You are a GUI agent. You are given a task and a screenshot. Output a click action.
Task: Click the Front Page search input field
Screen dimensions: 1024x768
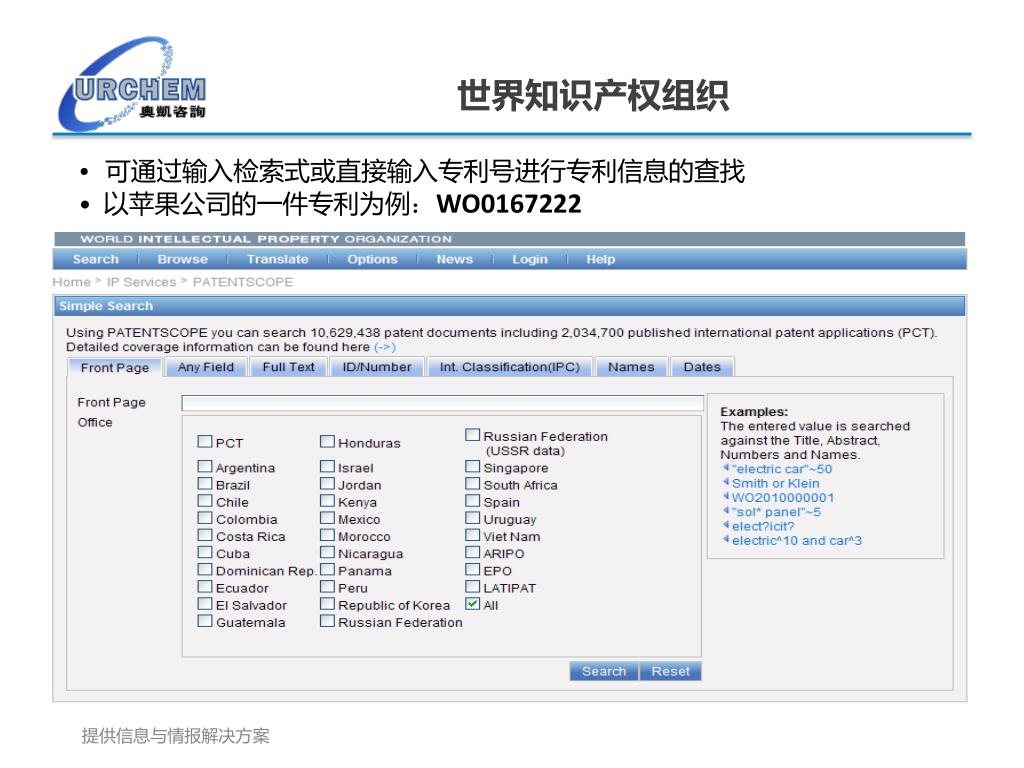point(442,403)
